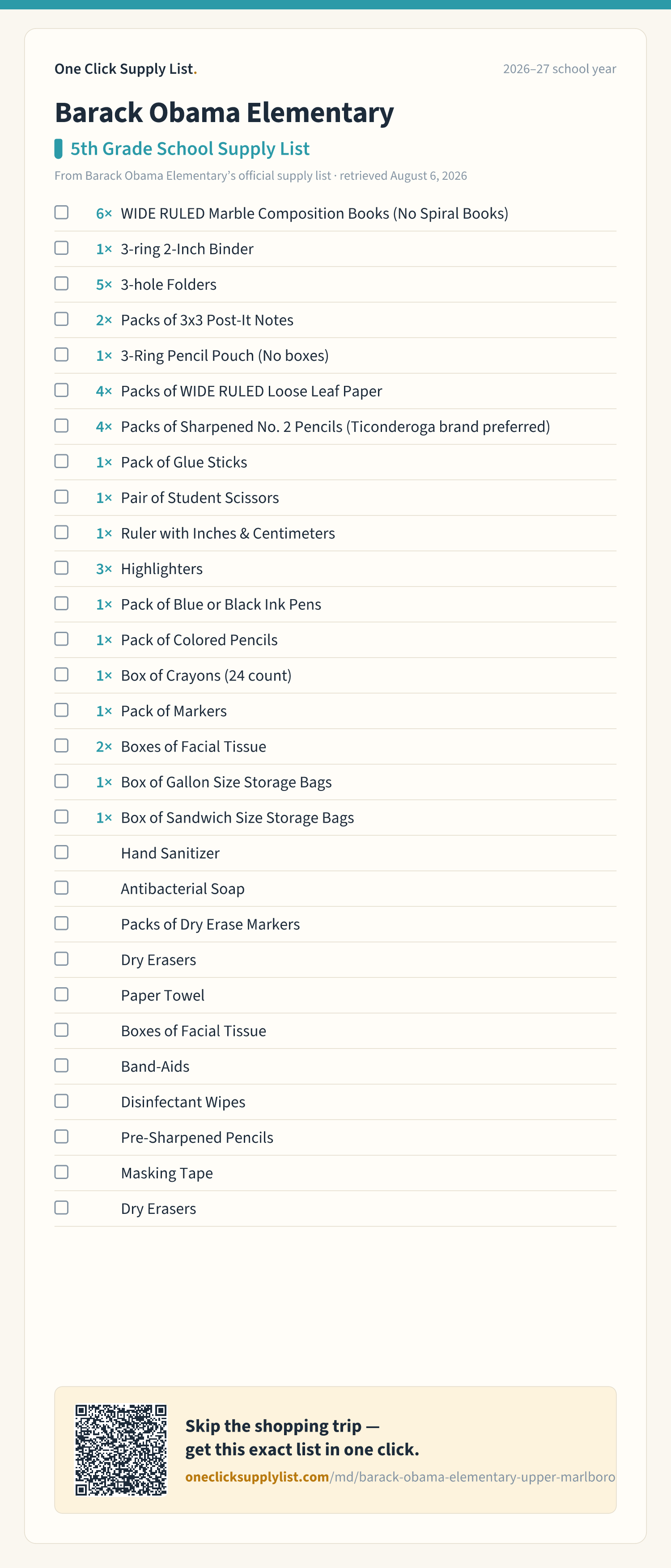Check off Masking Tape
This screenshot has height=1568, width=671.
point(61,1172)
